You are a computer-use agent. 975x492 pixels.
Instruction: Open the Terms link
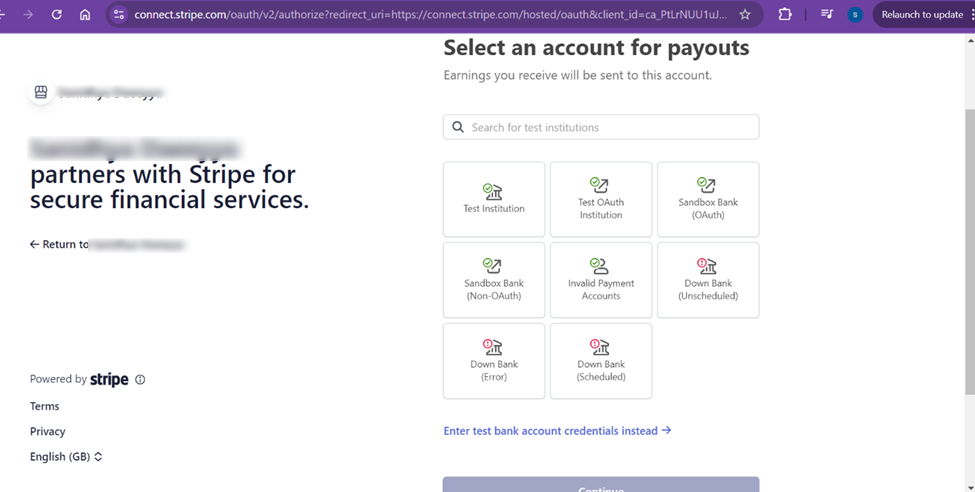click(44, 406)
